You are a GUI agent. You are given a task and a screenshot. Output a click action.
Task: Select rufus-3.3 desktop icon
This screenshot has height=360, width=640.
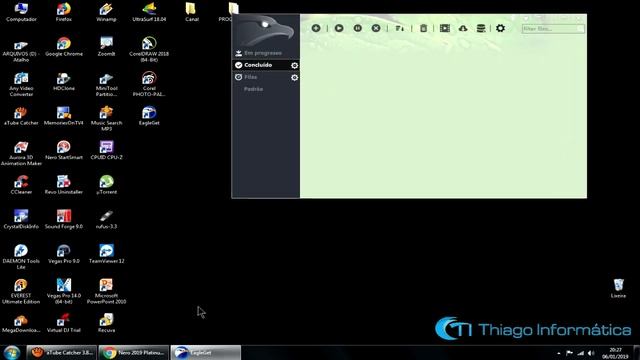click(106, 219)
